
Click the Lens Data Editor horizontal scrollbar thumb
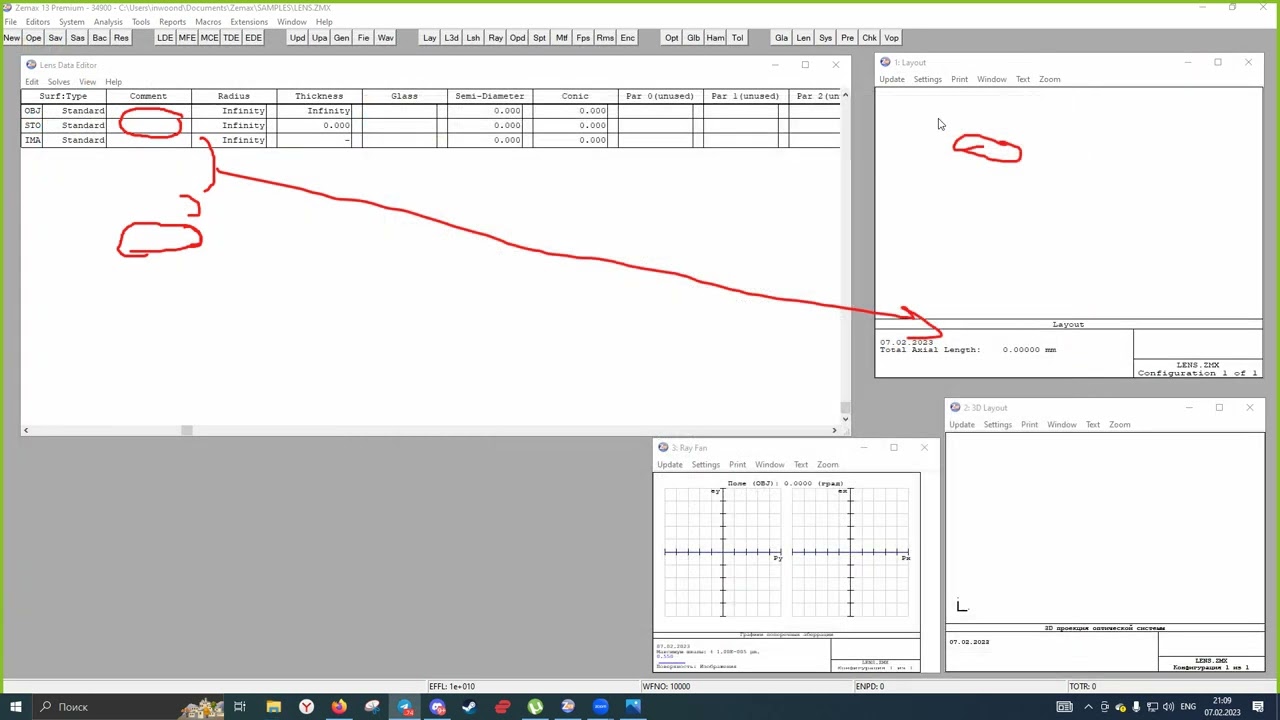[186, 430]
